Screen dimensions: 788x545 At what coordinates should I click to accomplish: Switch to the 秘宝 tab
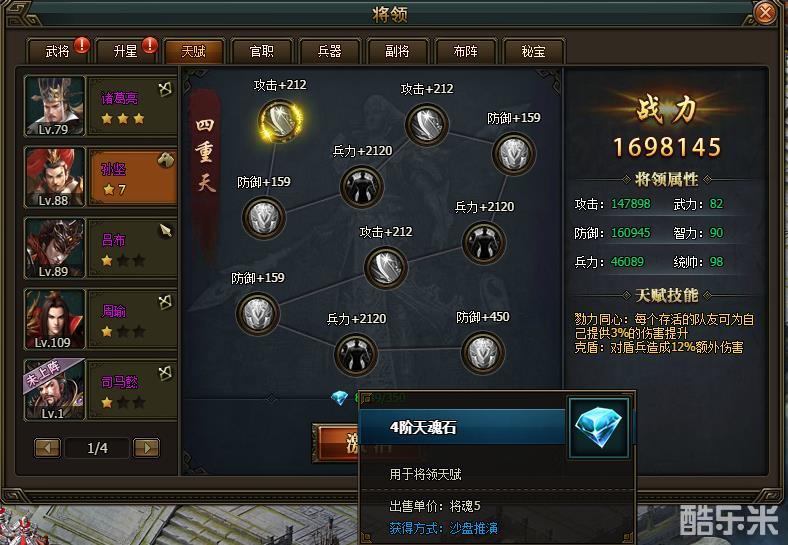coord(533,51)
